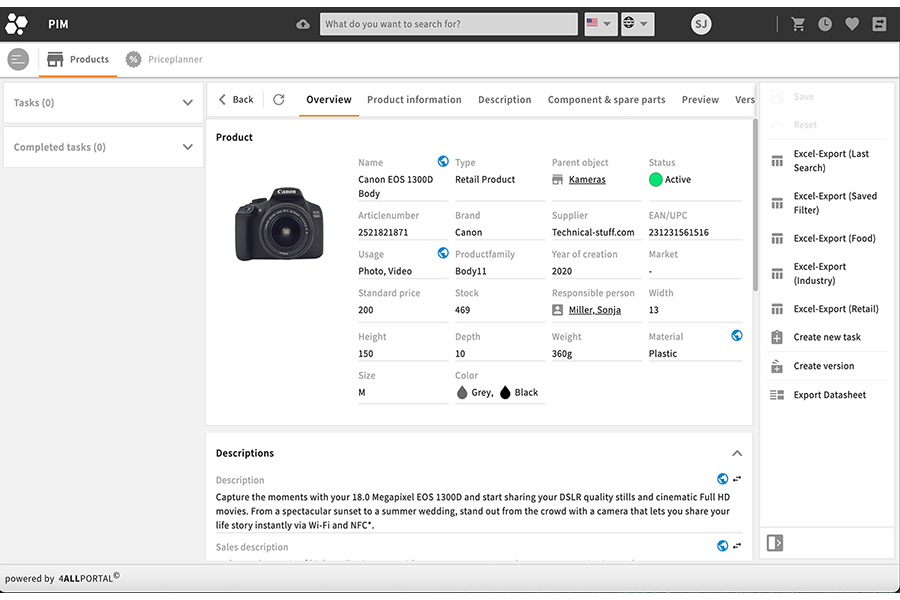Open the Miller, Sonja responsible person link
The width and height of the screenshot is (900, 600).
coord(595,310)
